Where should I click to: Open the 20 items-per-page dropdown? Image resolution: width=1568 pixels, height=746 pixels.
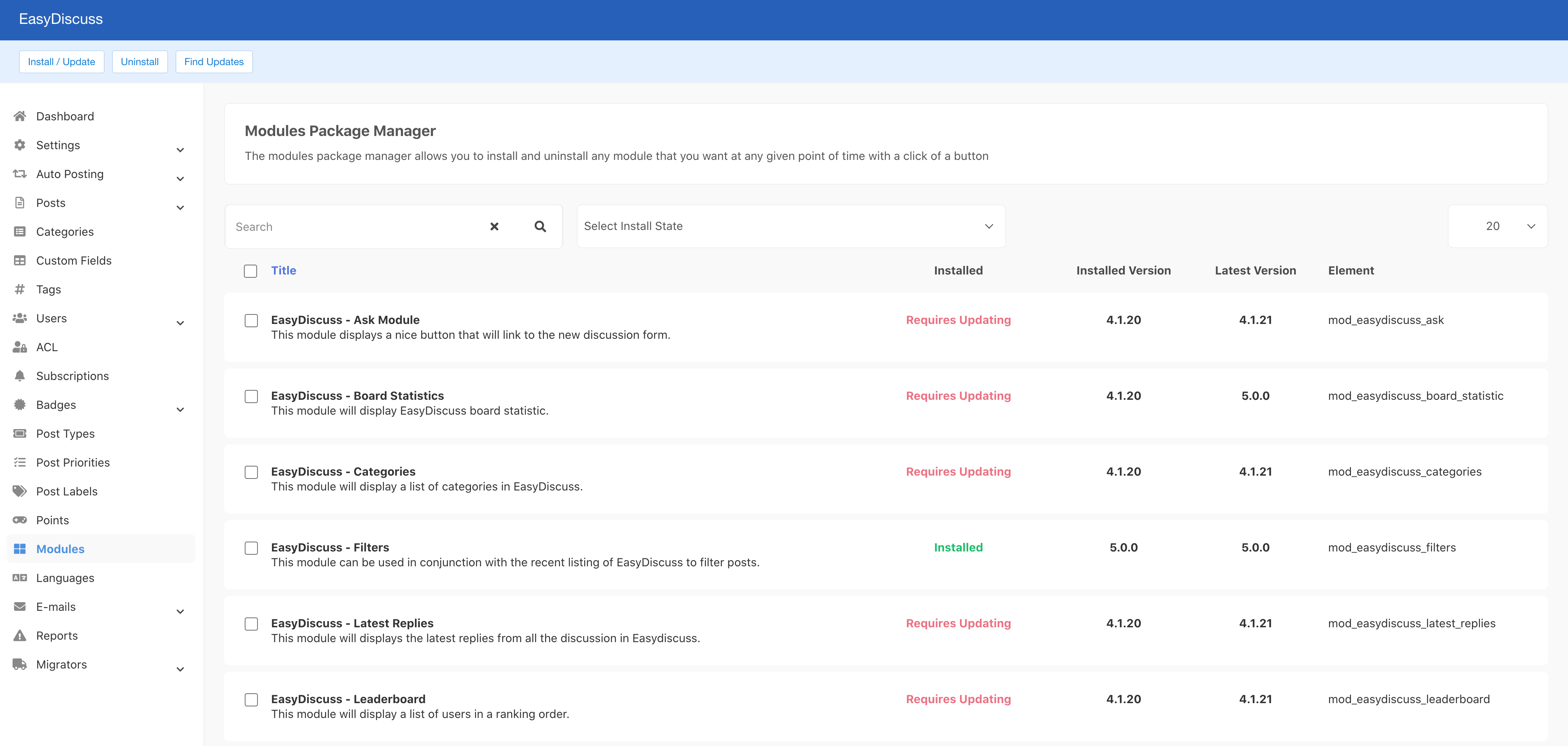1498,226
